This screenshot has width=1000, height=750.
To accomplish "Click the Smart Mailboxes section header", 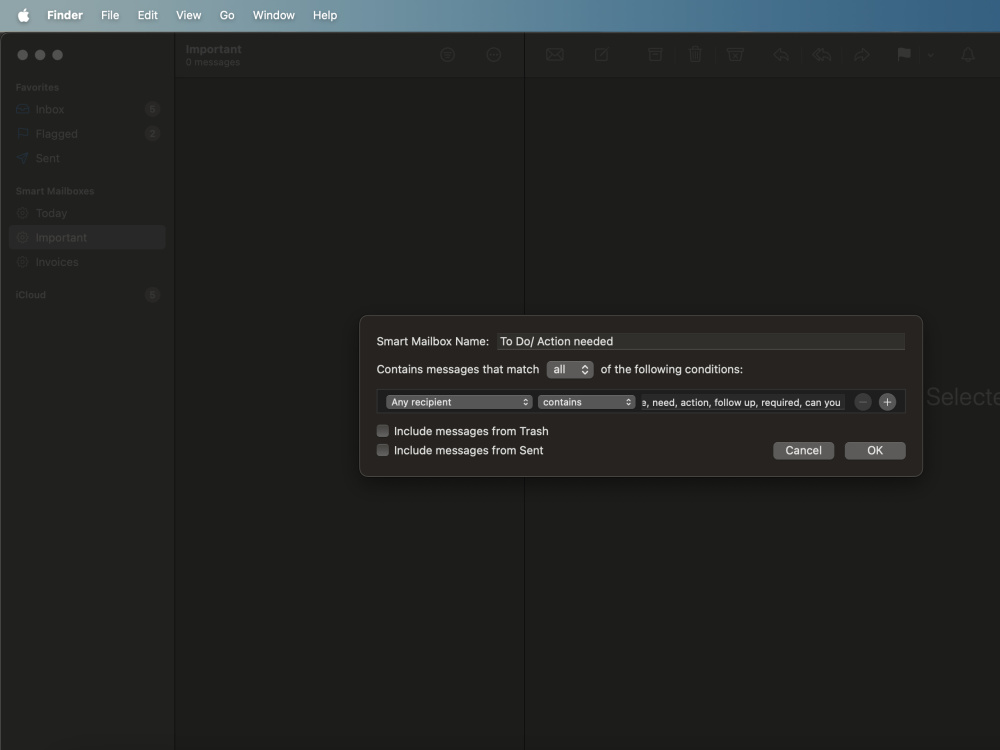I will pos(55,191).
